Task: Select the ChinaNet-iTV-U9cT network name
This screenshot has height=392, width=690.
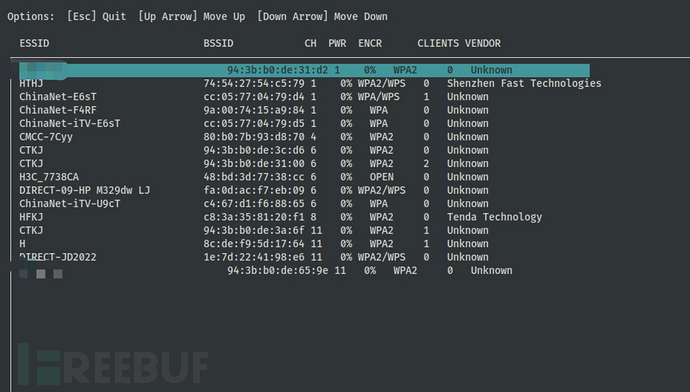Action: coord(70,204)
